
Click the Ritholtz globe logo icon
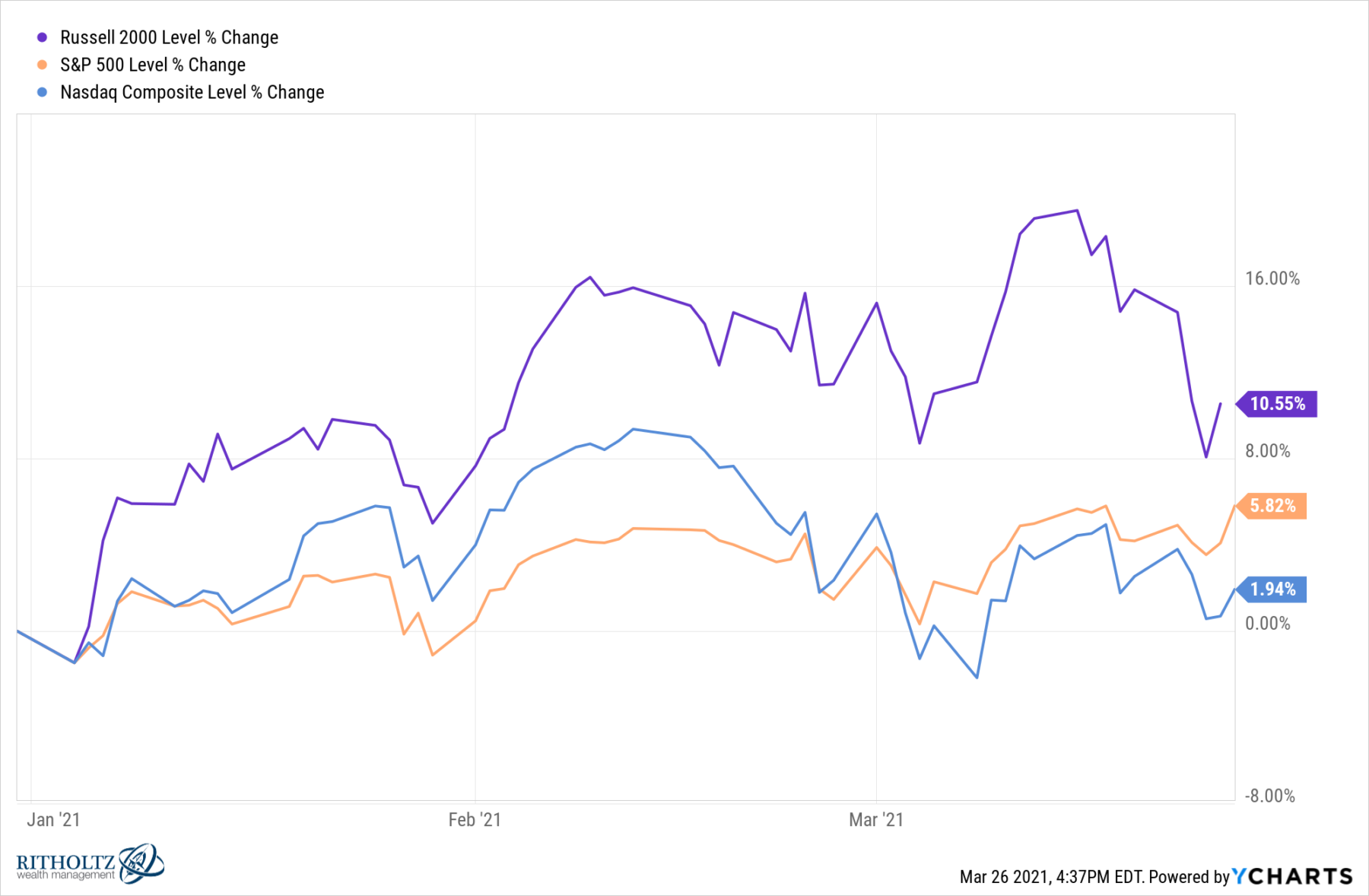pos(141,863)
